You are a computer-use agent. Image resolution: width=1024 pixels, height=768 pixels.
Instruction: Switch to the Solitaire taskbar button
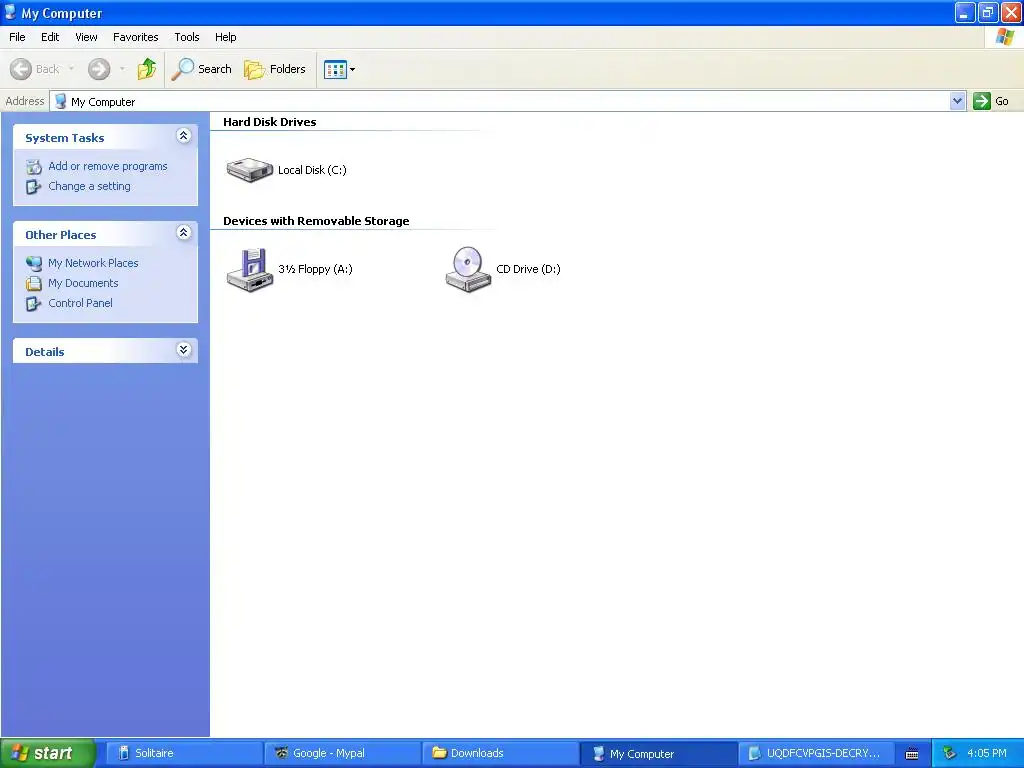(183, 753)
